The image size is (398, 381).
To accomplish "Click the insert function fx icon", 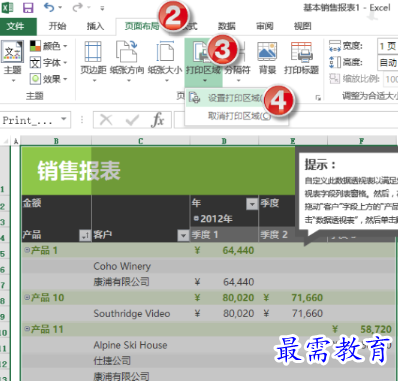I will pyautogui.click(x=158, y=120).
